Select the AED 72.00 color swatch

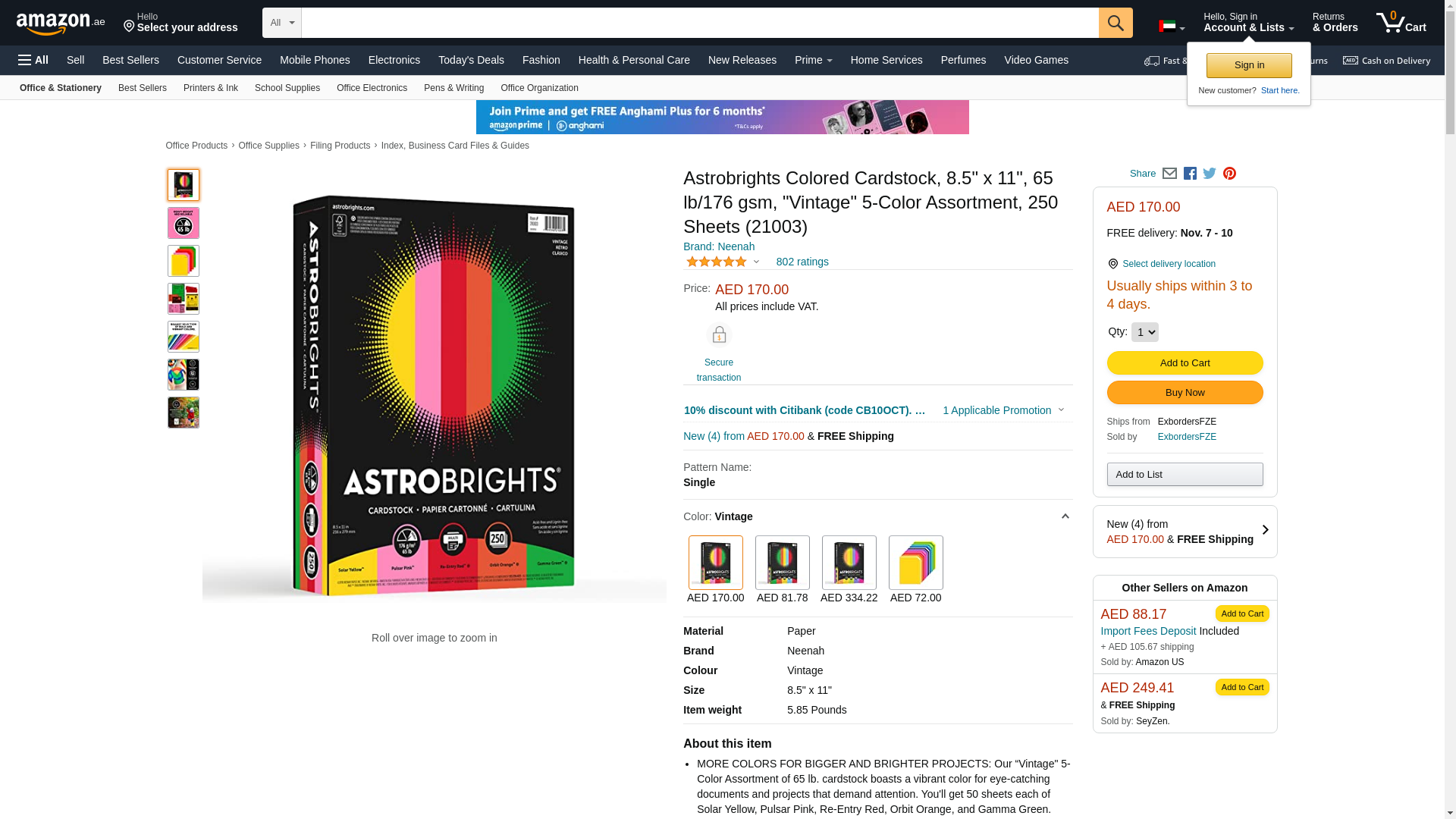pyautogui.click(x=915, y=570)
